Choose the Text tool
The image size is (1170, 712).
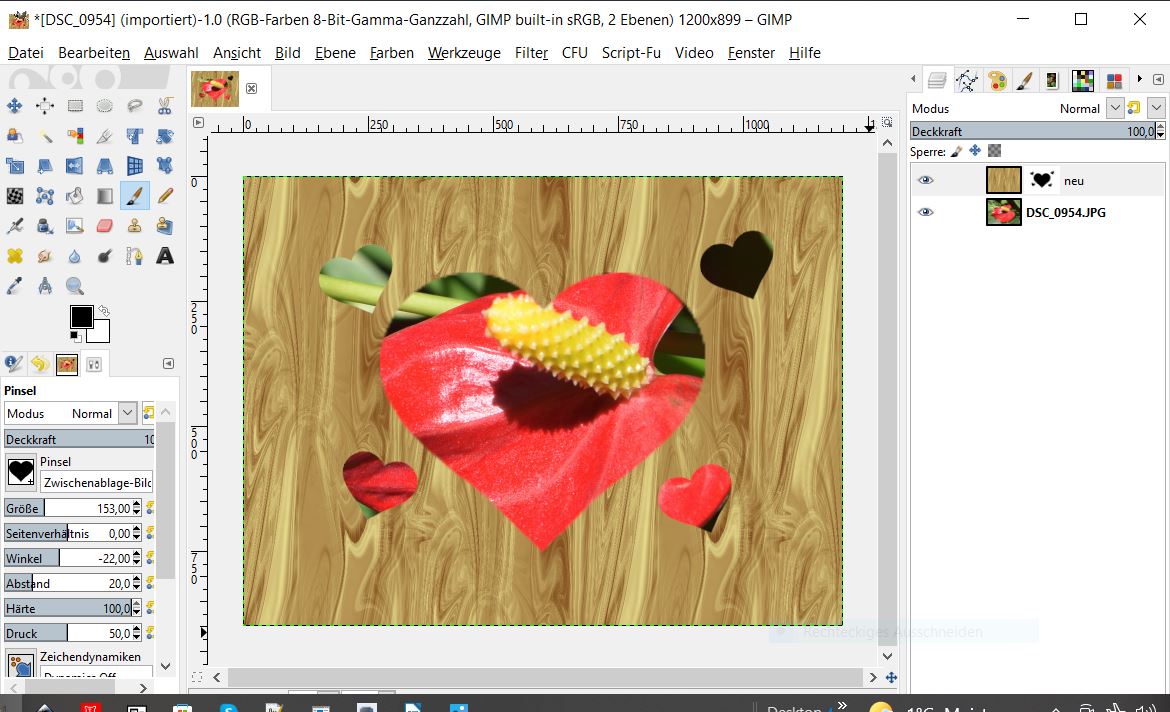pos(165,256)
